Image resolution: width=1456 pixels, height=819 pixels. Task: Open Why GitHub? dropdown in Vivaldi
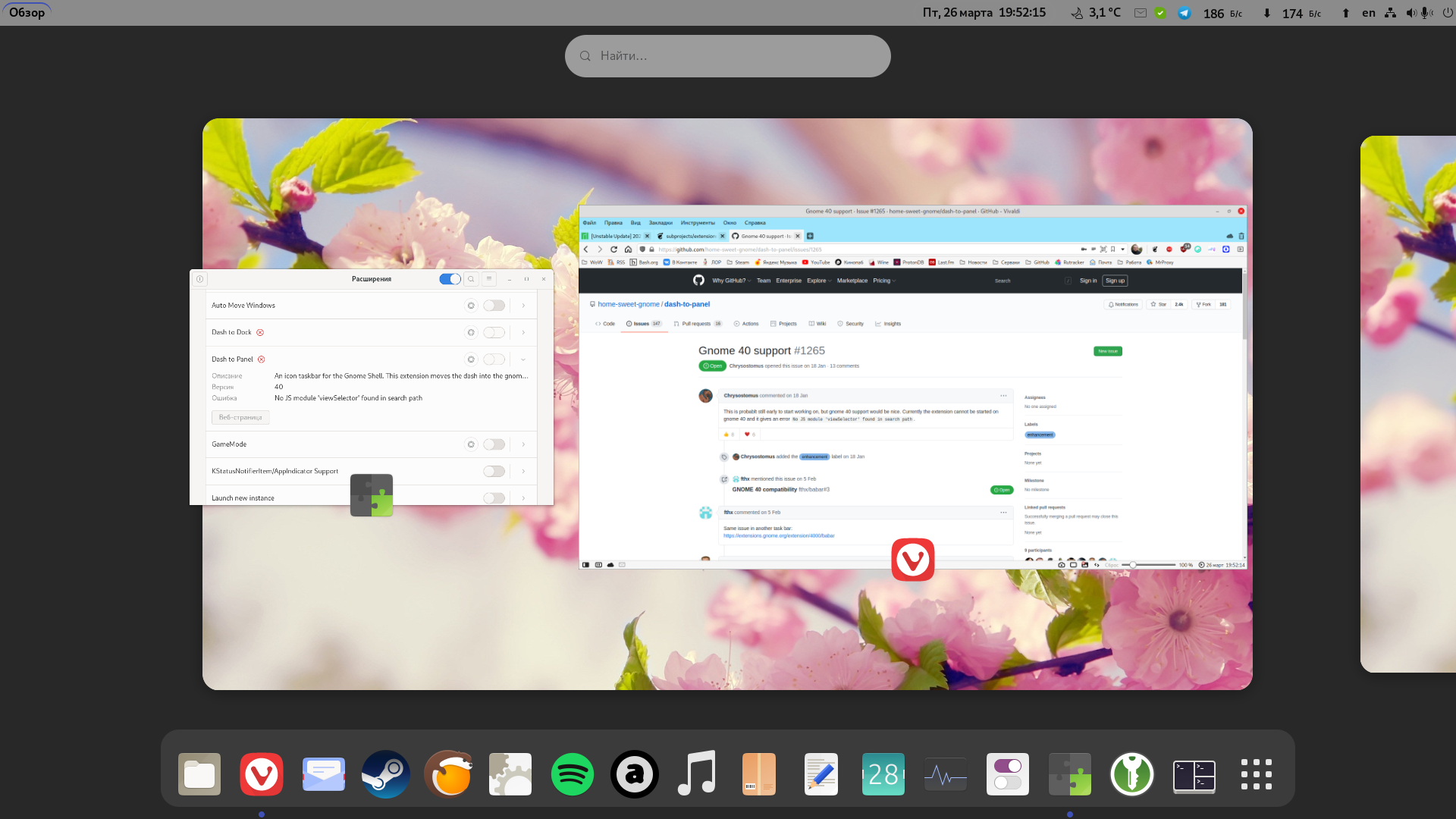pos(731,281)
